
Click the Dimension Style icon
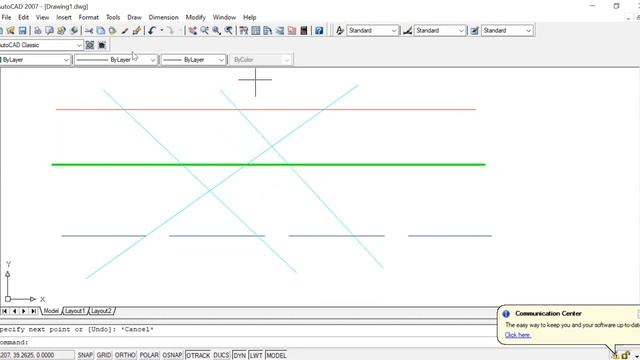(x=407, y=31)
